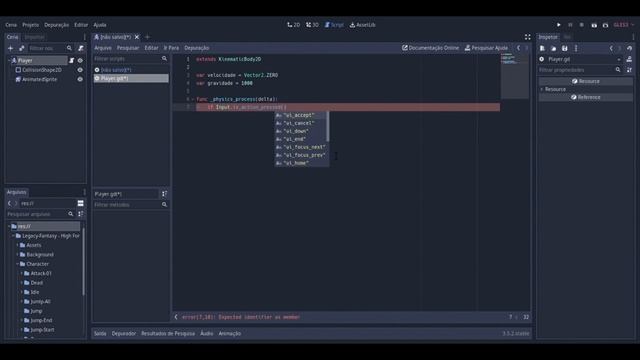Collapse script panel arrow beside error
This screenshot has height=360, width=640.
pos(176,317)
